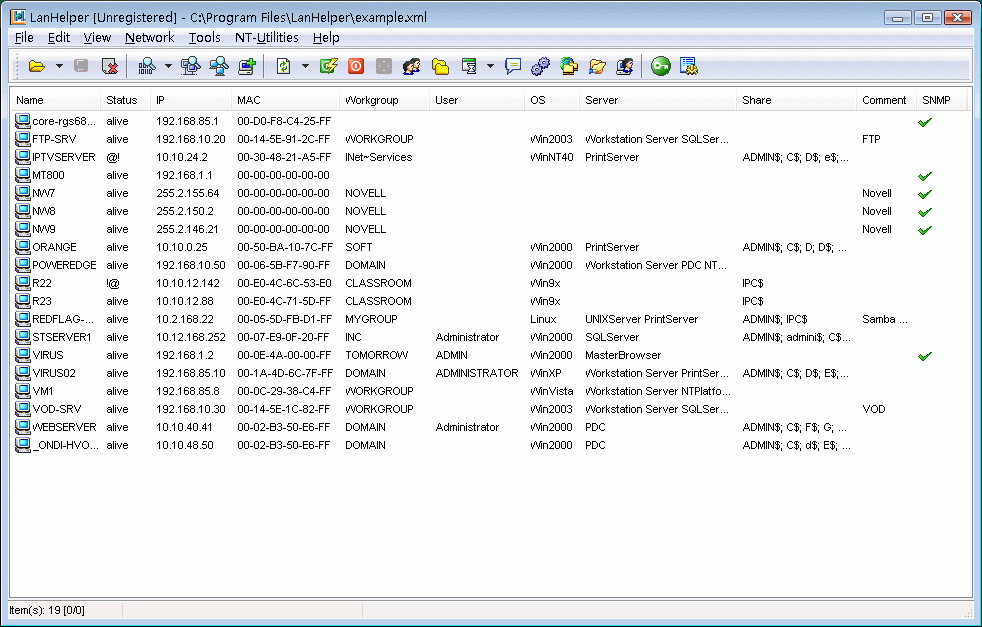
Task: Expand the dropdown arrow beside Open icon
Action: 59,67
